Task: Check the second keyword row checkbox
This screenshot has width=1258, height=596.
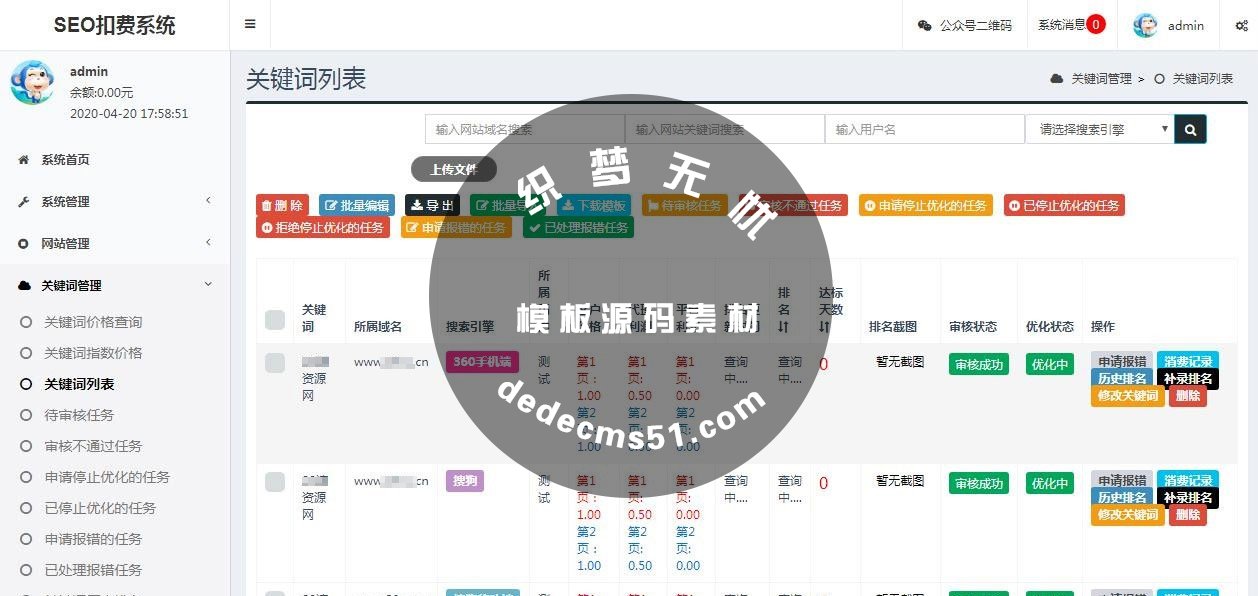Action: [x=274, y=481]
